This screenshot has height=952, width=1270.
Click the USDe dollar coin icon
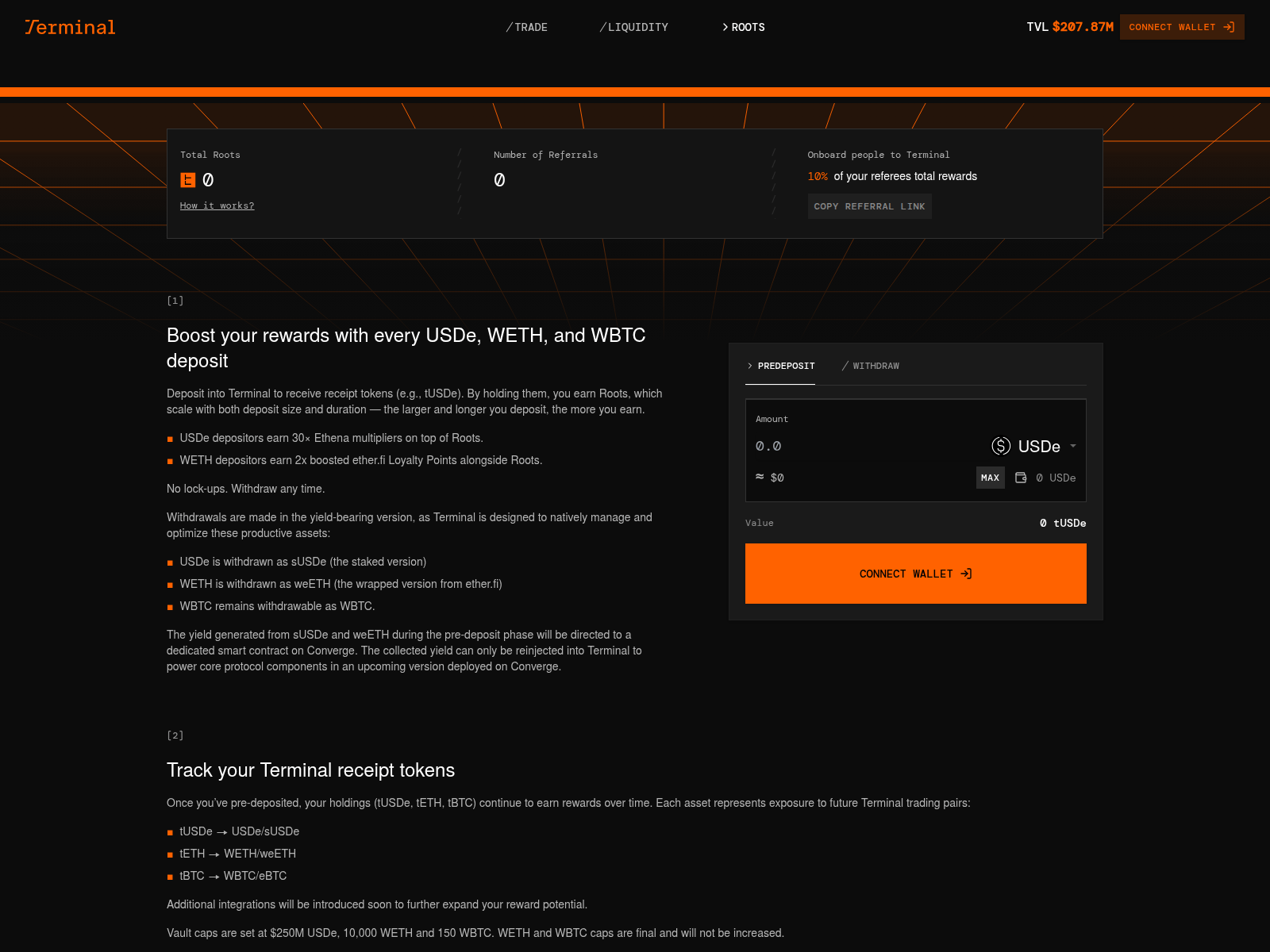[x=1001, y=447]
